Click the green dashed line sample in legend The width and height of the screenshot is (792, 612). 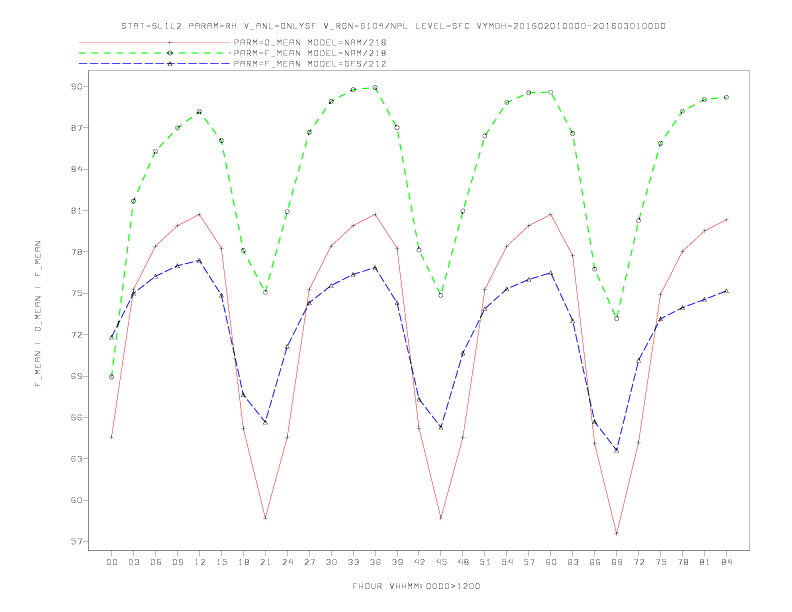click(x=155, y=53)
